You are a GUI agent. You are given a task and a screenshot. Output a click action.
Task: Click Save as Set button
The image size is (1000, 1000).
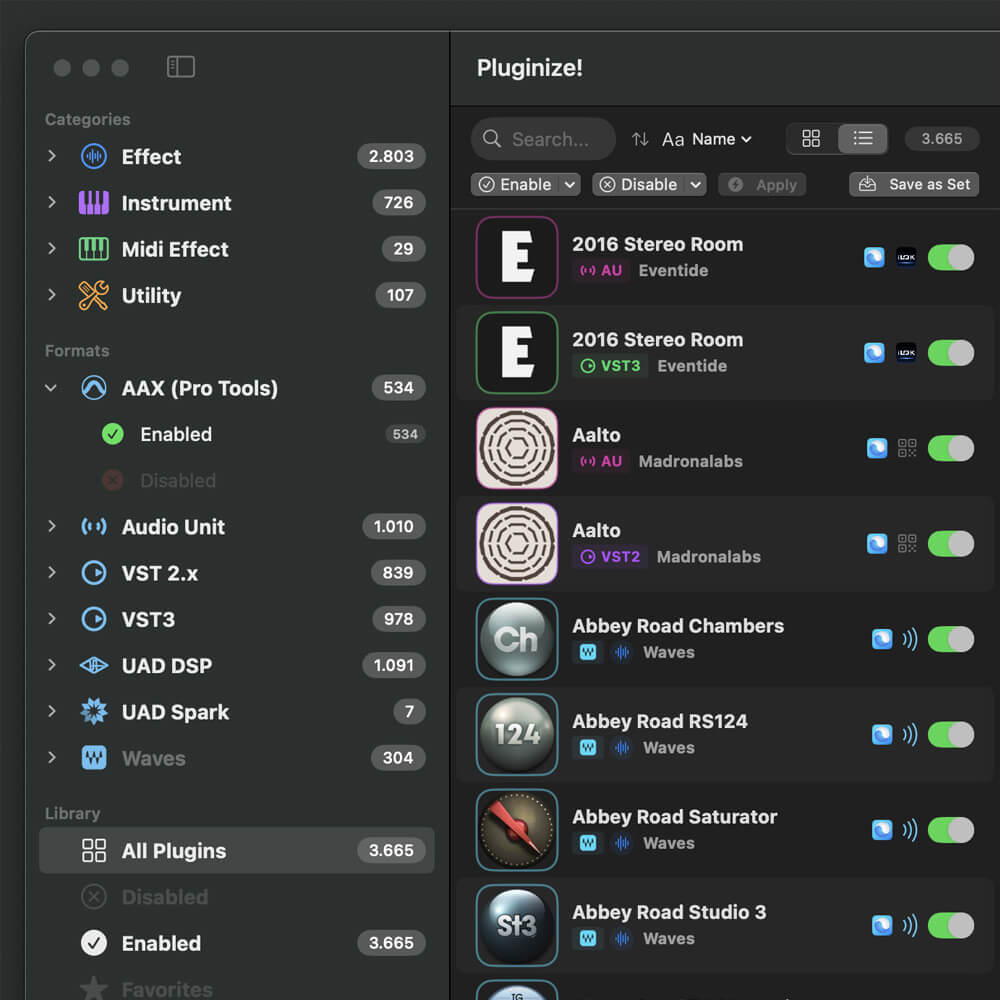click(x=914, y=185)
